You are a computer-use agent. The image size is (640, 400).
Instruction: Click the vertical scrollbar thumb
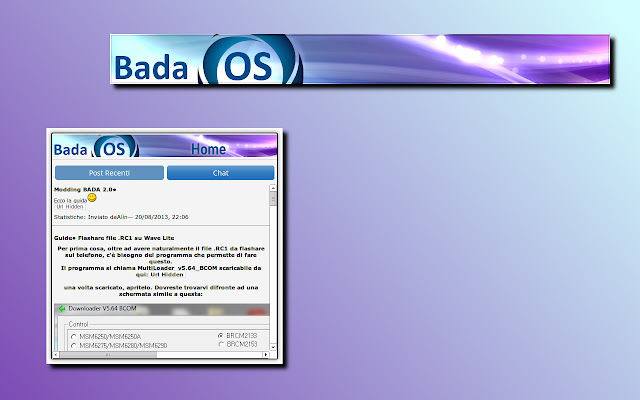coord(273,199)
